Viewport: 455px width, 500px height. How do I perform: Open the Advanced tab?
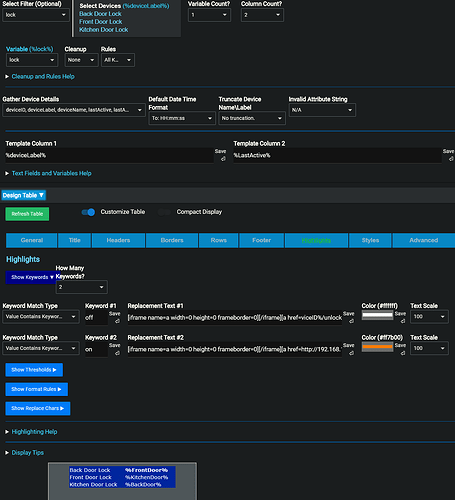[424, 240]
